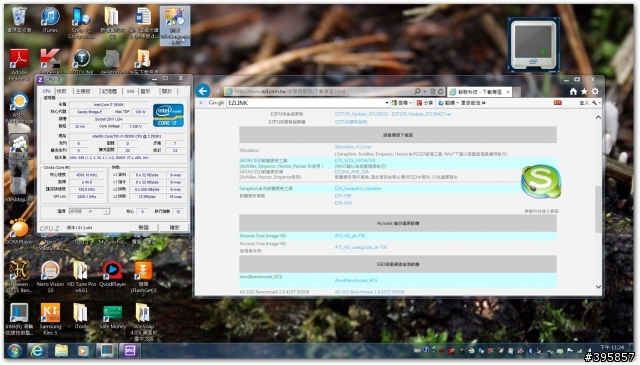Click the left bottom button in CPU-Z
The height and width of the screenshot is (365, 640).
pyautogui.click(x=143, y=227)
